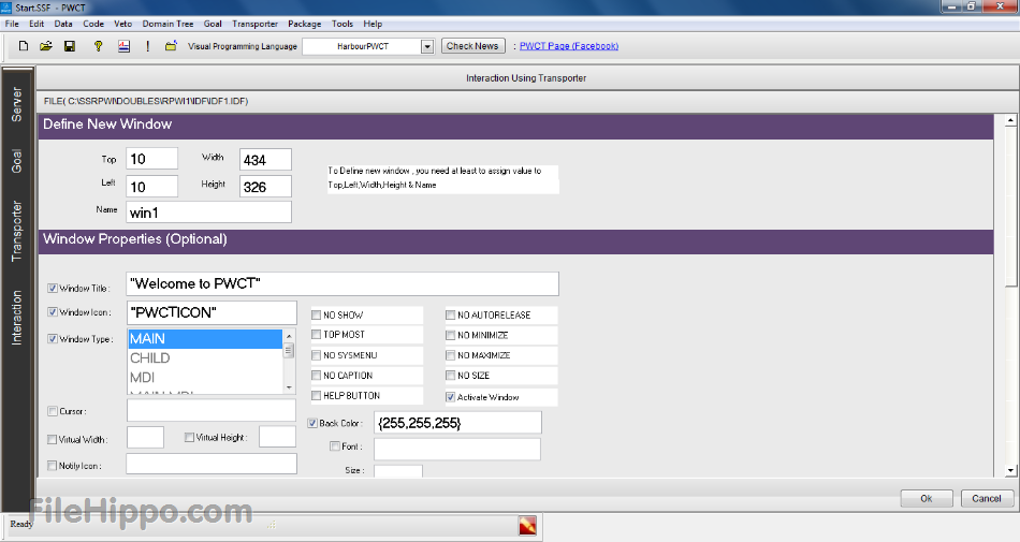The image size is (1020, 542).
Task: Switch to the Goal side tab
Action: (x=17, y=161)
